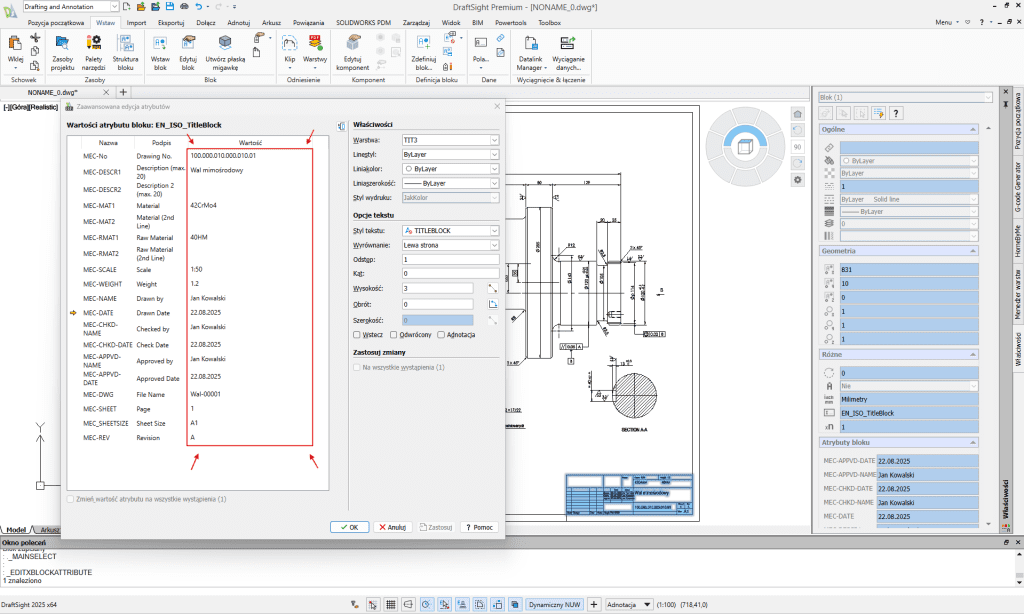Collapse Atrybuty bloku section
Viewport: 1024px width, 614px height.
point(973,442)
